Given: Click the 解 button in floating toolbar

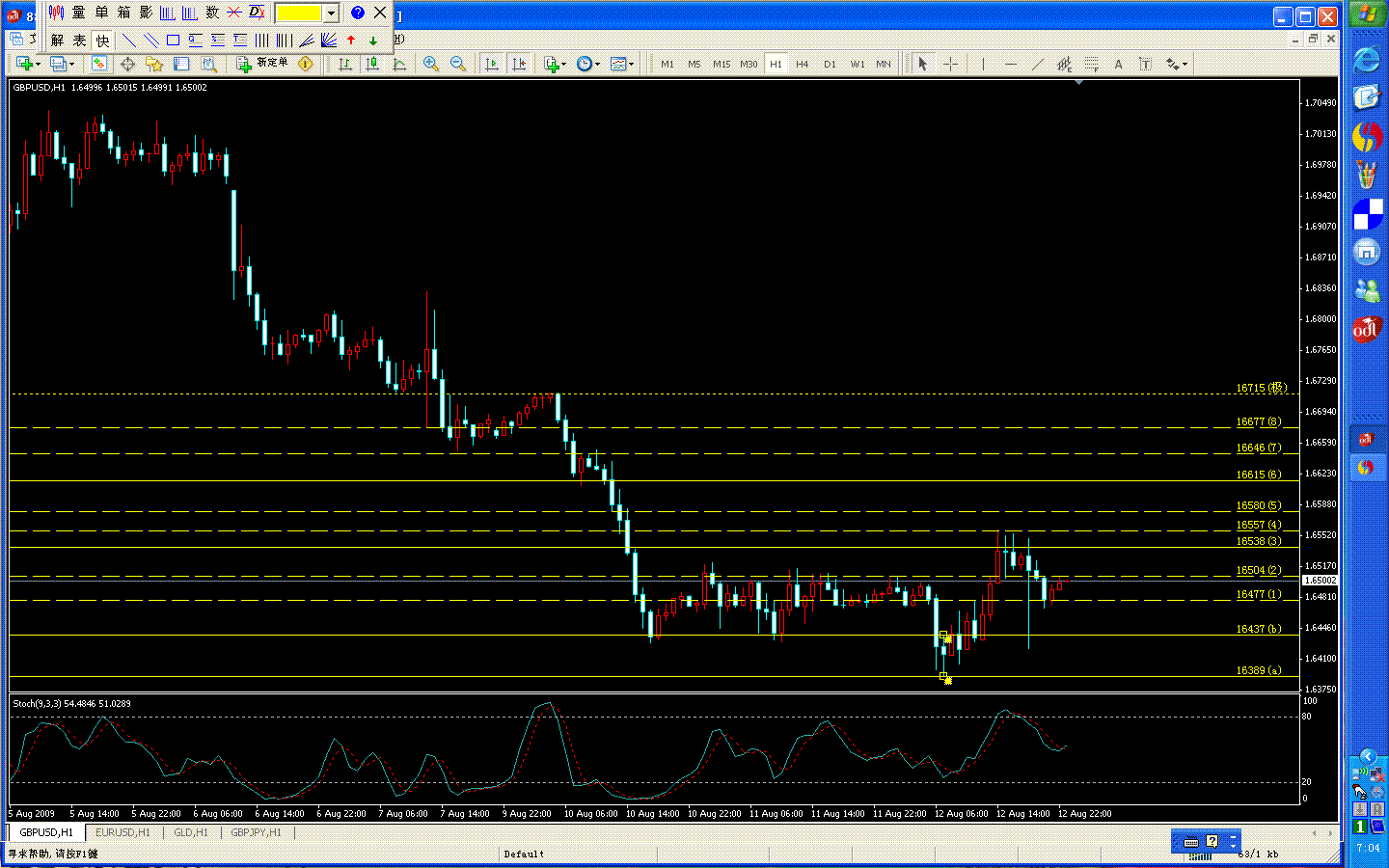Looking at the screenshot, I should point(58,41).
